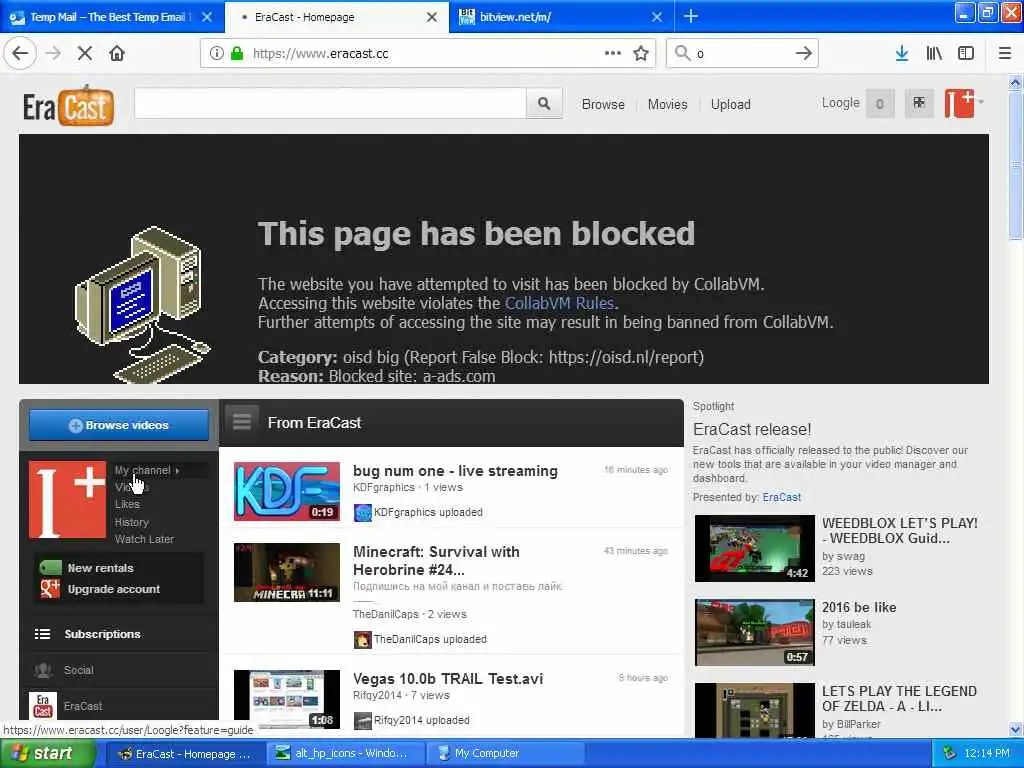The height and width of the screenshot is (768, 1024).
Task: Open the Minecraft Survival with Herobrine video thumbnail
Action: pos(287,572)
